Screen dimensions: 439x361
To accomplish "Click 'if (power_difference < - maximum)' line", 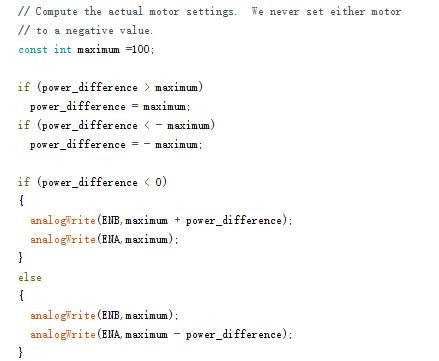I will pyautogui.click(x=116, y=125).
